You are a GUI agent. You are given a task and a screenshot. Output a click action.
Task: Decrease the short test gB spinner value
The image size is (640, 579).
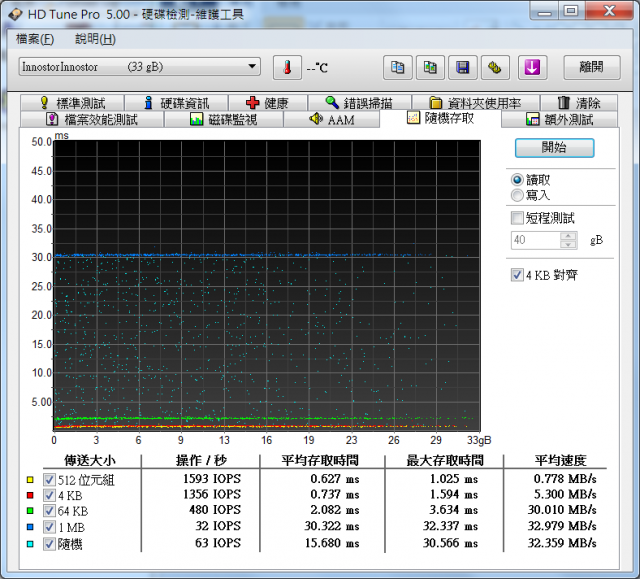coord(568,244)
